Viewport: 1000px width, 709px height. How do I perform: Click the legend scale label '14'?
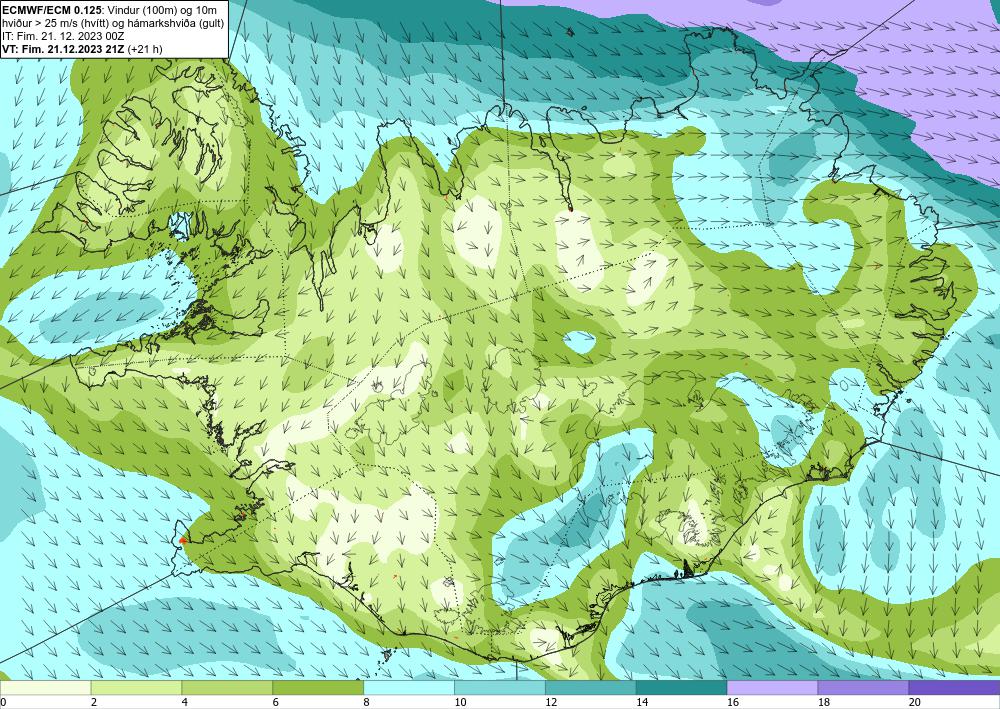642,702
